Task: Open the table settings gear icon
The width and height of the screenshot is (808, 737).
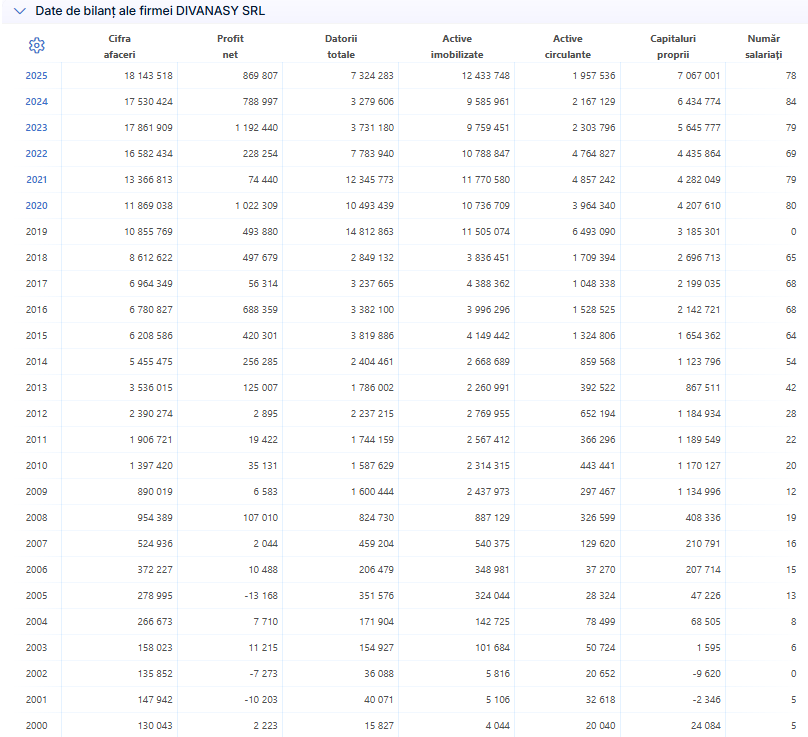Action: click(37, 45)
